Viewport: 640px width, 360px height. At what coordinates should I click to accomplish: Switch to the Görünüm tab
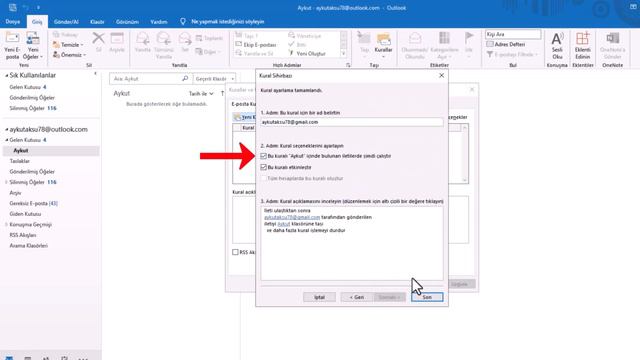pyautogui.click(x=127, y=22)
